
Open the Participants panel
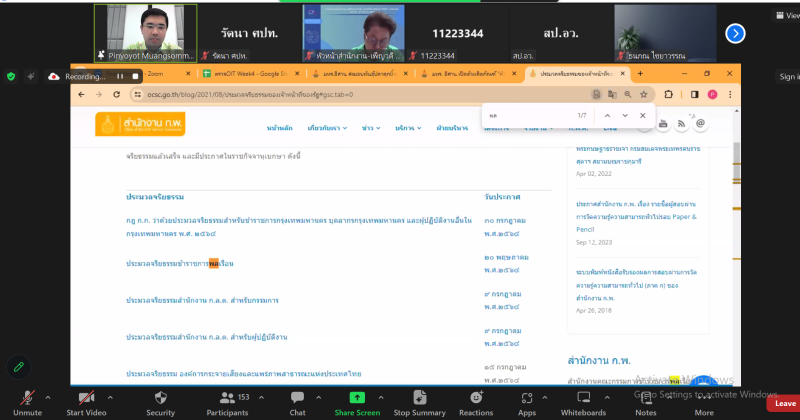[x=228, y=403]
